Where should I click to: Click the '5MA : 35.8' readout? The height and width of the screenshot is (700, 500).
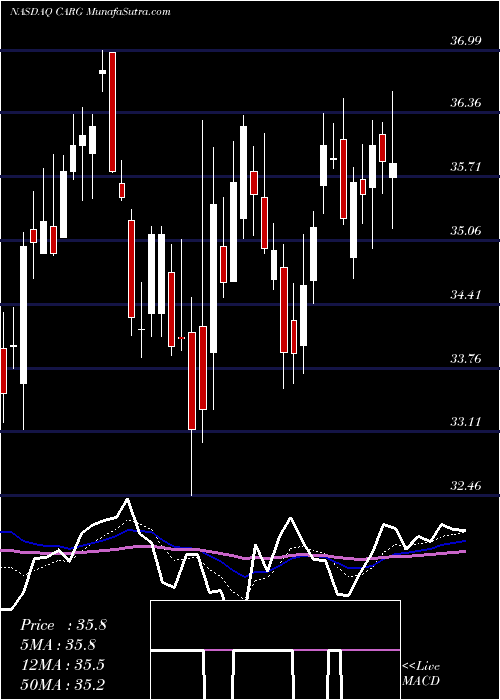pos(58,645)
